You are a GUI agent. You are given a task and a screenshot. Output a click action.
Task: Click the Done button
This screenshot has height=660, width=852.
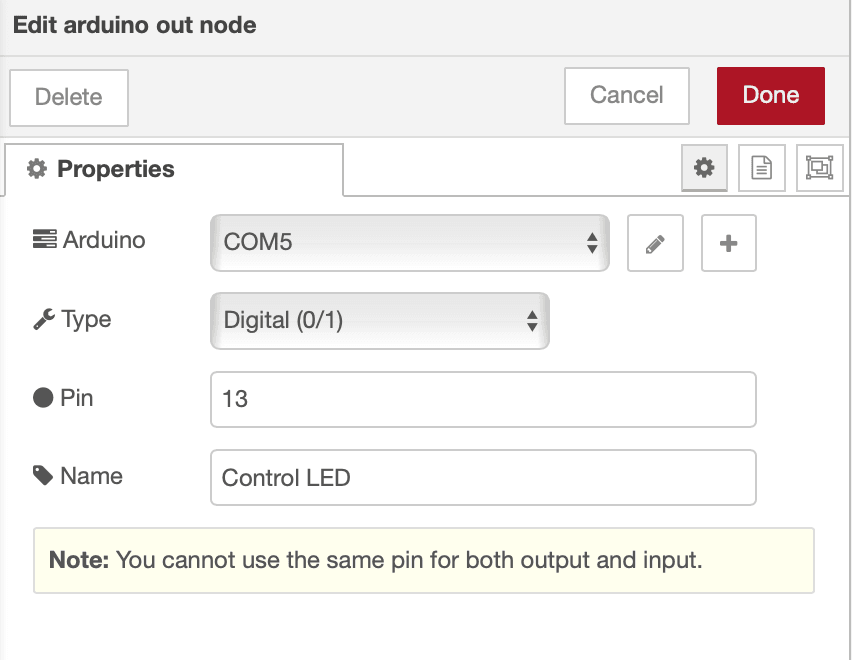770,95
